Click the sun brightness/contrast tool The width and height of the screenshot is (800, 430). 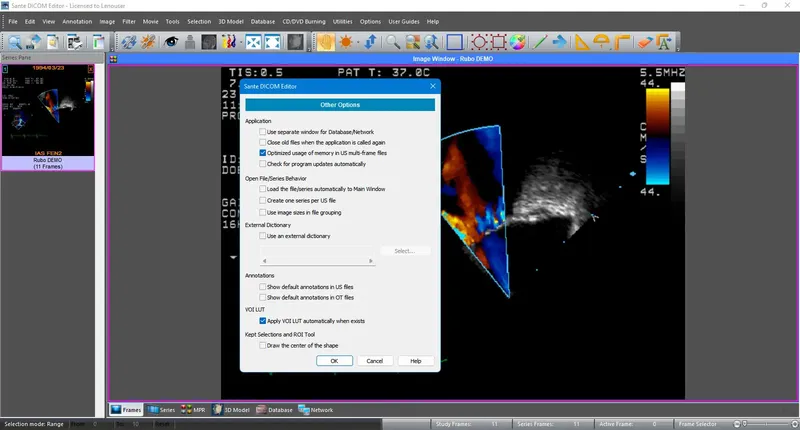(345, 42)
